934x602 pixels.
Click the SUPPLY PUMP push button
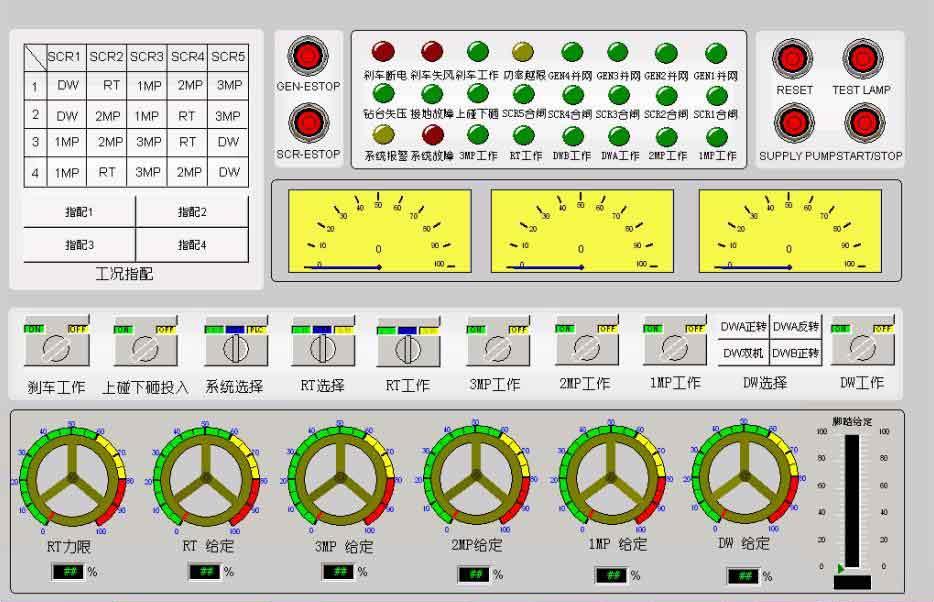pyautogui.click(x=794, y=124)
